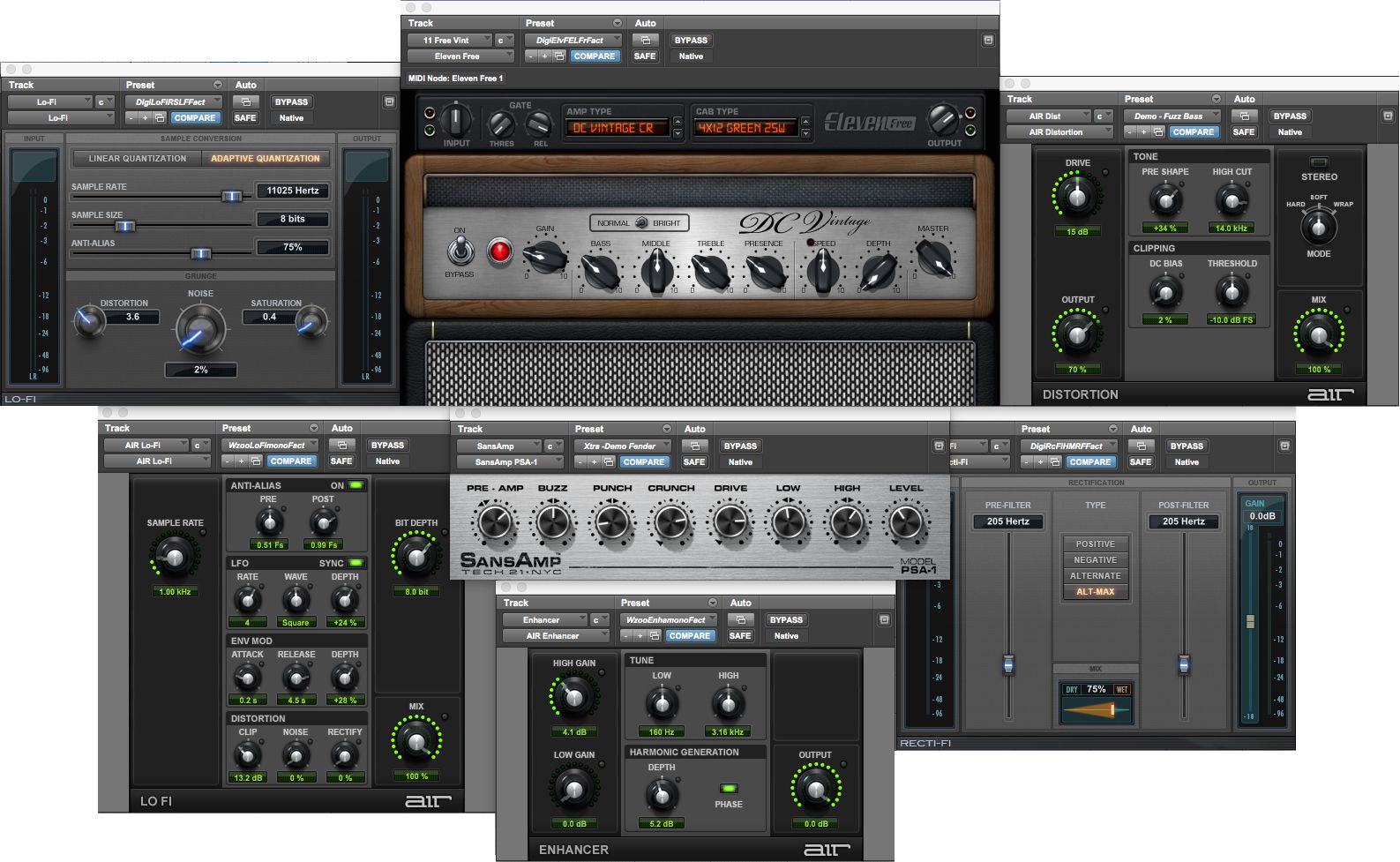Toggle LFO SYNC switch in AIR Lo-Fi

click(356, 563)
